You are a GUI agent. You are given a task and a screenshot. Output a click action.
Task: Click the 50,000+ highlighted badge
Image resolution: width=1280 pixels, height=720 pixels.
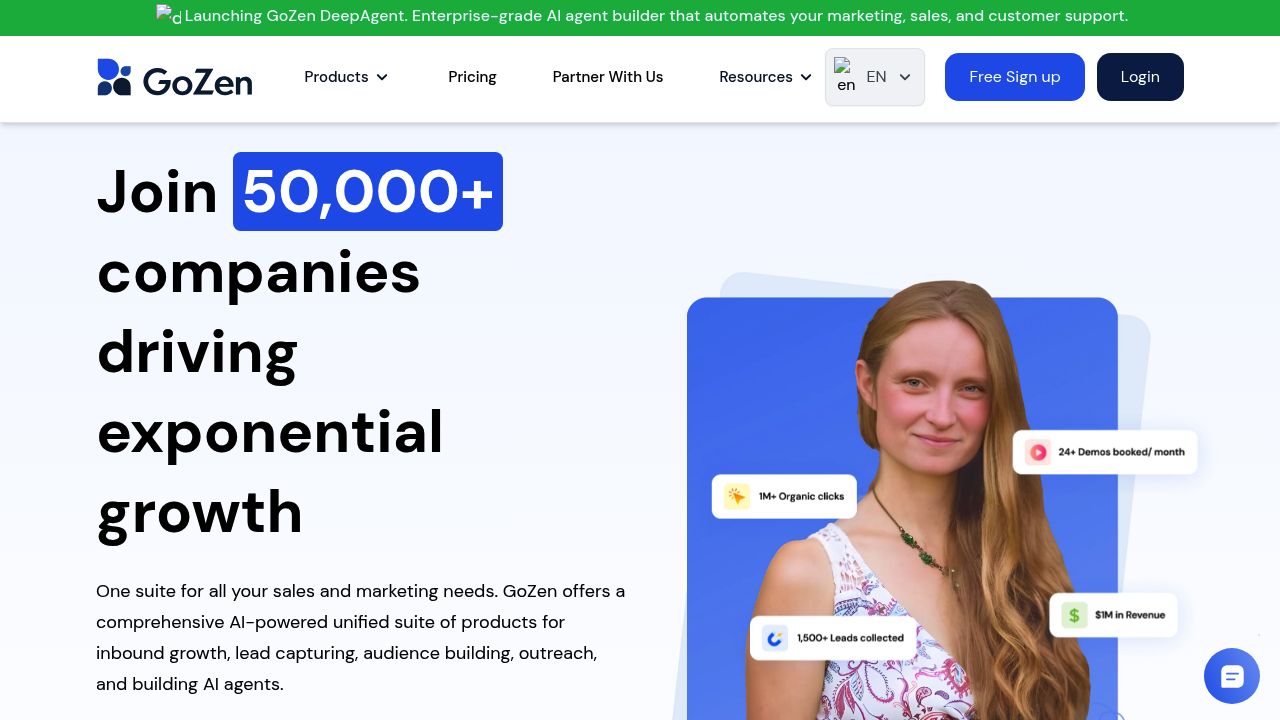368,191
